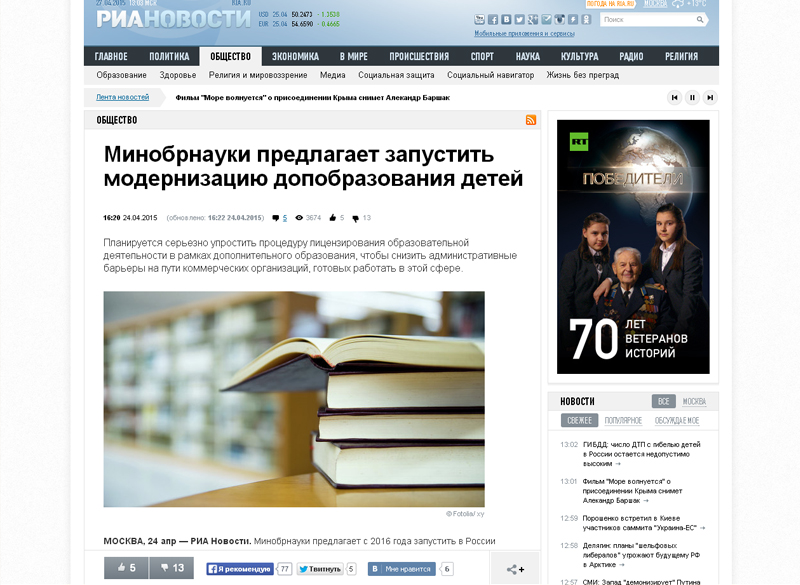Click the 'Погода на ria.ru' label
The image size is (800, 585).
610,4
